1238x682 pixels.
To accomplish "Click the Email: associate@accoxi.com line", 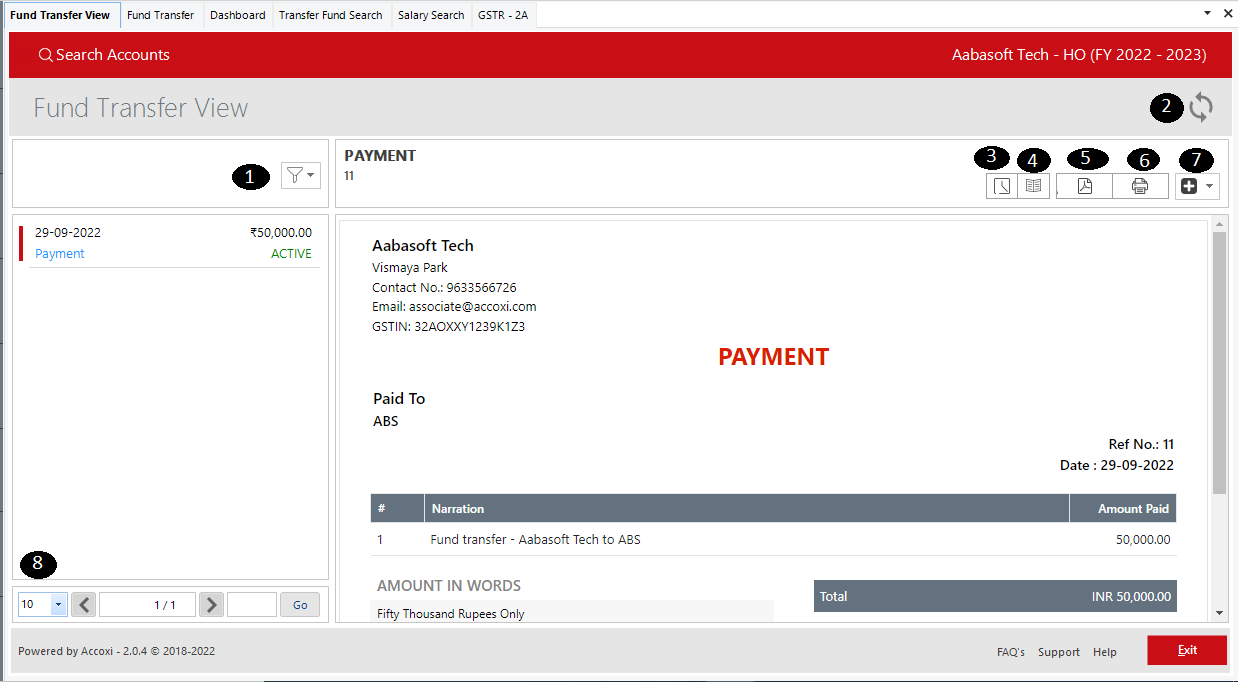I will coord(454,307).
